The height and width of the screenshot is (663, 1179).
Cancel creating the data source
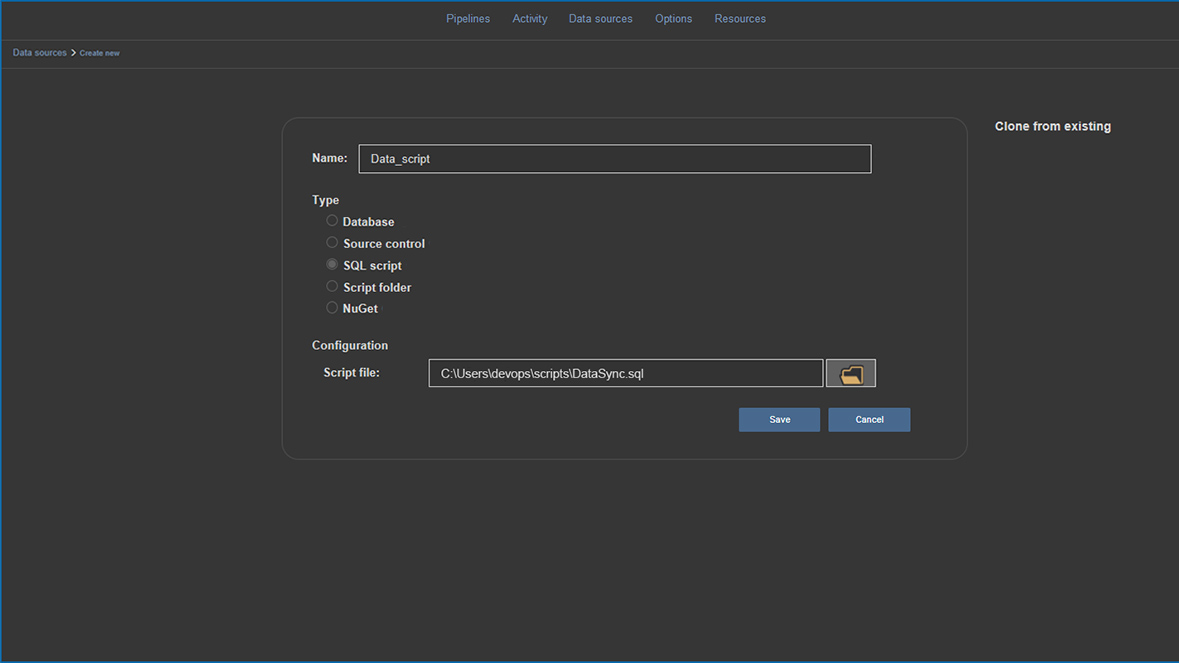coord(868,419)
